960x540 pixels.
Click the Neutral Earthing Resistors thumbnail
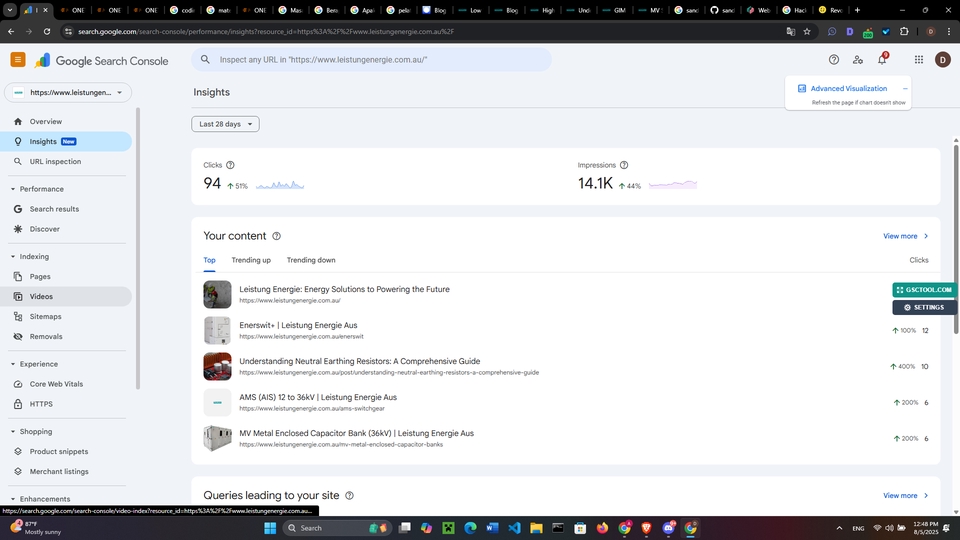pos(217,366)
